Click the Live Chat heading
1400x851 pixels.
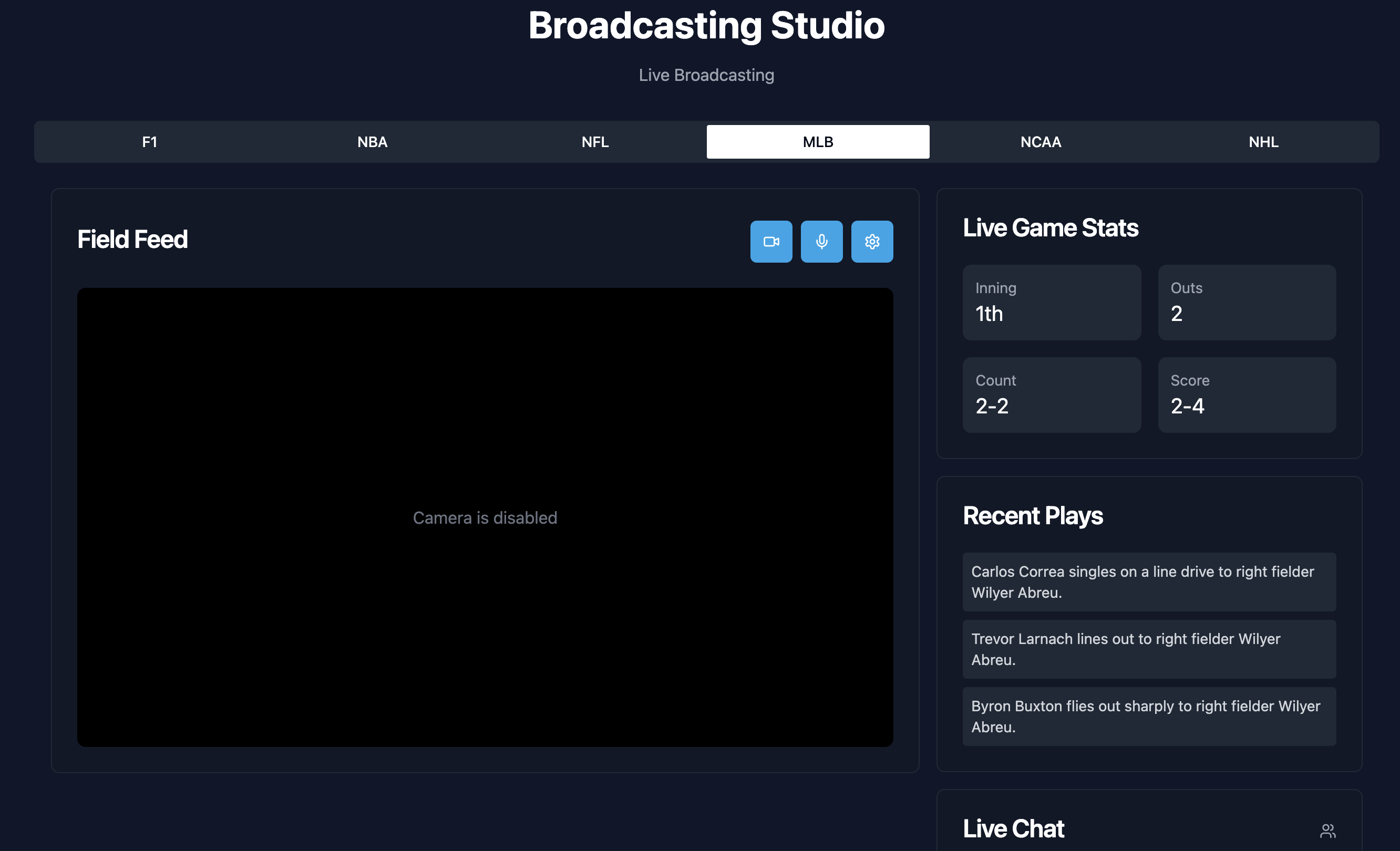[x=1013, y=828]
